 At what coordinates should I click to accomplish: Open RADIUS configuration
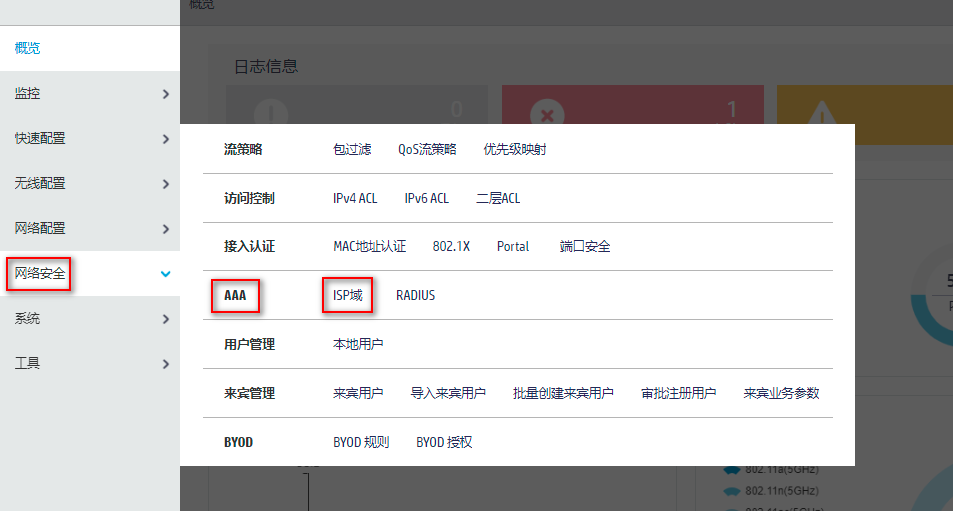click(415, 295)
